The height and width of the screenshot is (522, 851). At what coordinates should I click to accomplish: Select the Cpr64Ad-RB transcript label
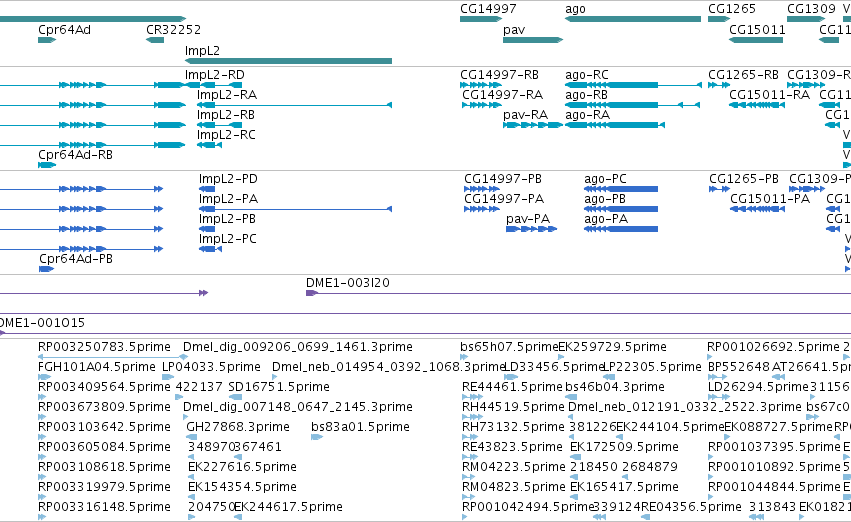[75, 155]
